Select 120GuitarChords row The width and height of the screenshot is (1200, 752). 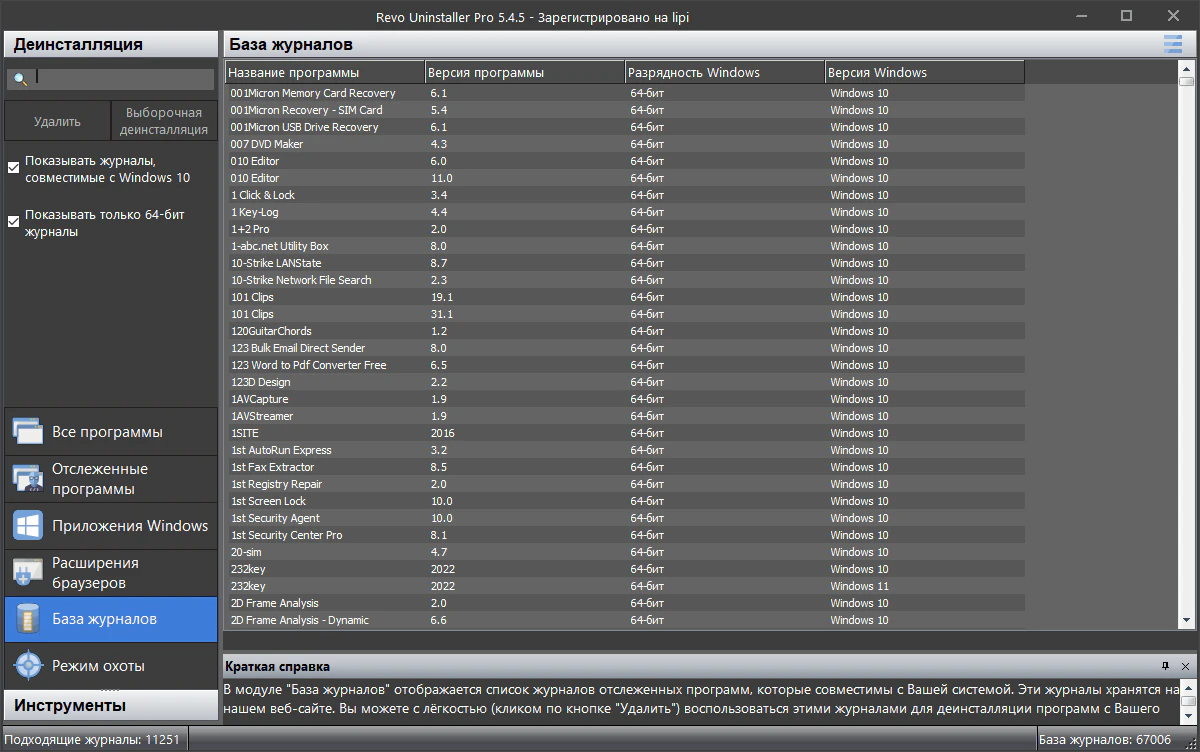[x=625, y=331]
